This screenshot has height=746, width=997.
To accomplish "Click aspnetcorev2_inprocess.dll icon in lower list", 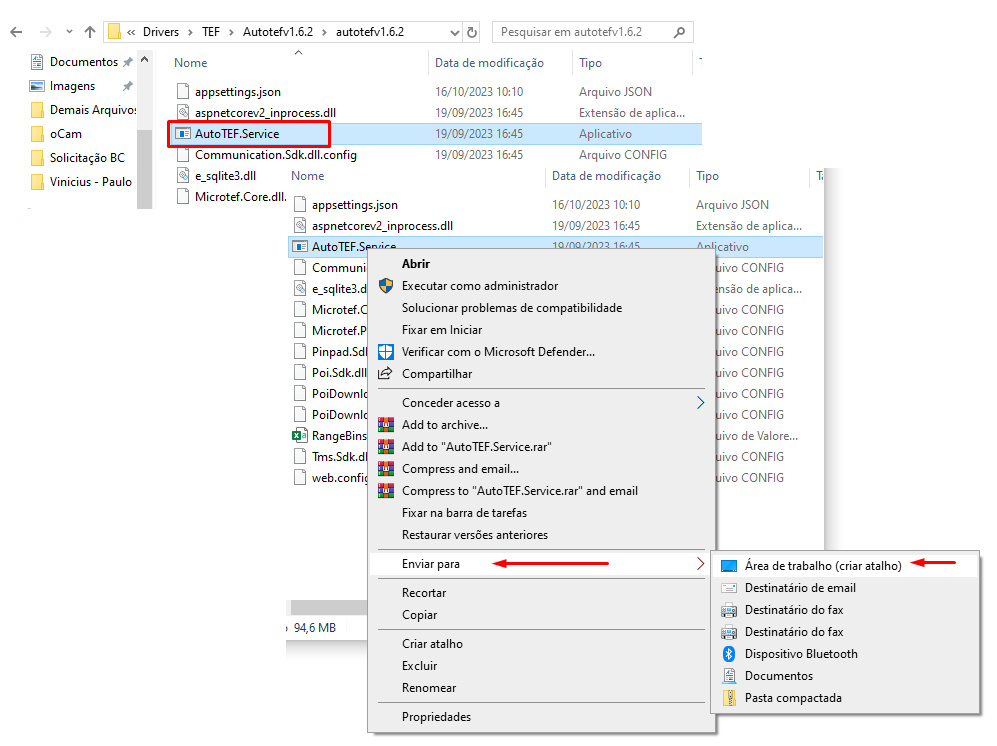I will (x=300, y=226).
